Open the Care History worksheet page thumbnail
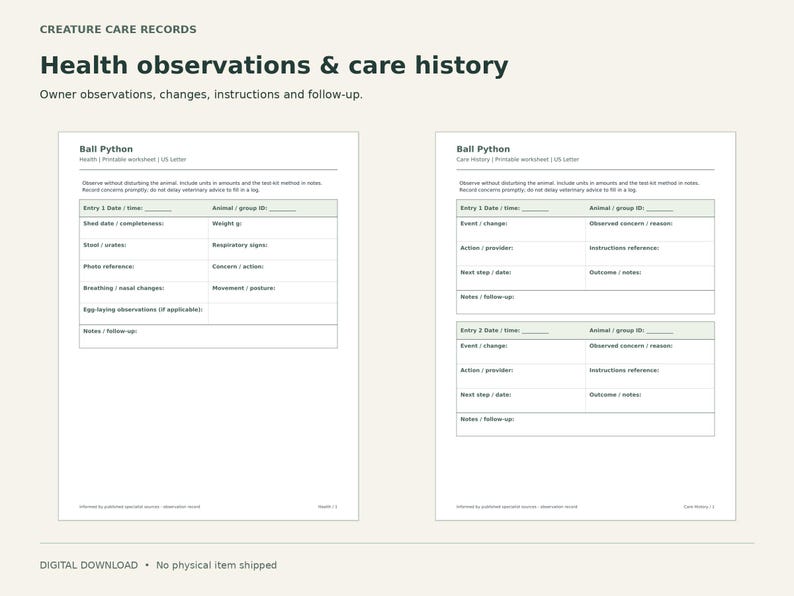Screen dimensions: 794x596 pos(585,326)
